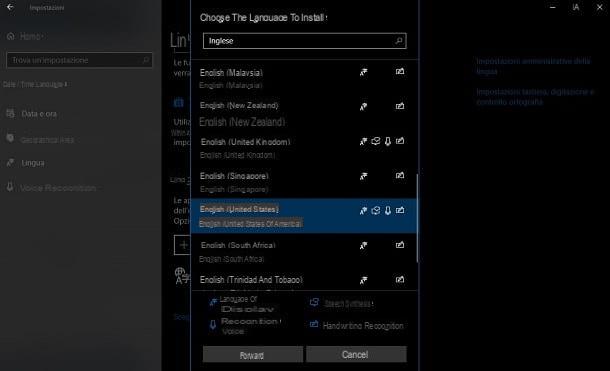610x371 pixels.
Task: Click handwriting icon for English (Singapore)
Action: 400,176
